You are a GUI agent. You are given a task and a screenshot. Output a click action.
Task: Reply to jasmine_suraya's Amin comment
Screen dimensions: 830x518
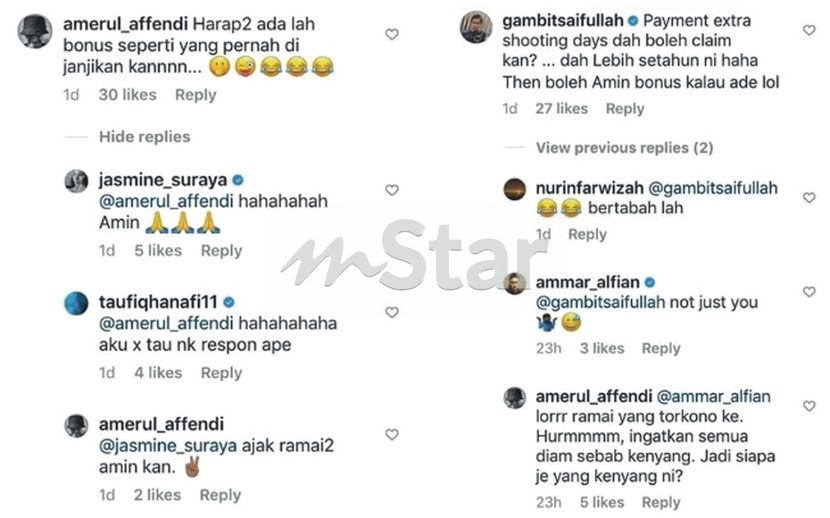221,251
